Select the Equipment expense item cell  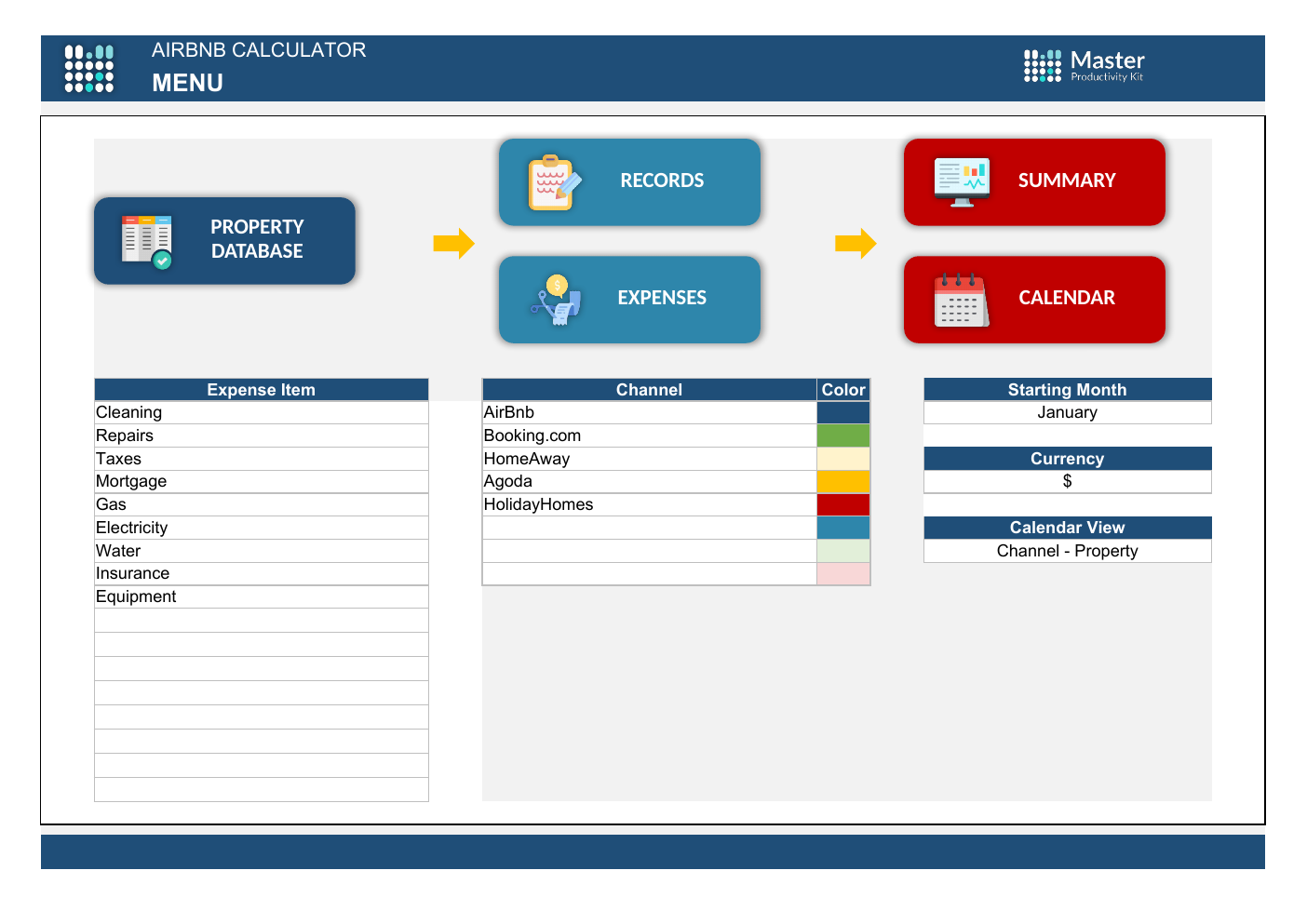tap(262, 596)
